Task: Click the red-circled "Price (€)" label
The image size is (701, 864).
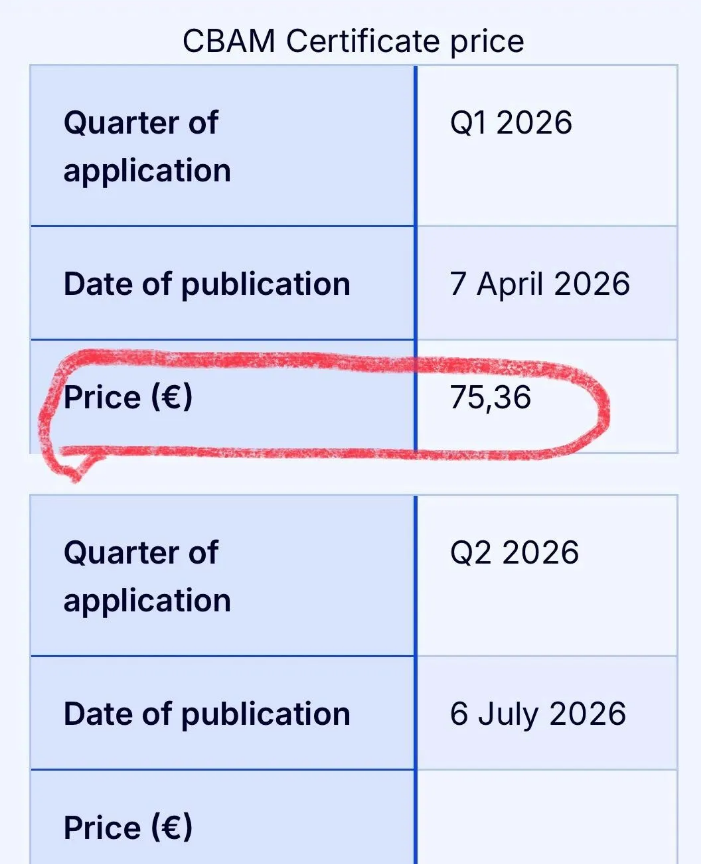Action: [128, 398]
